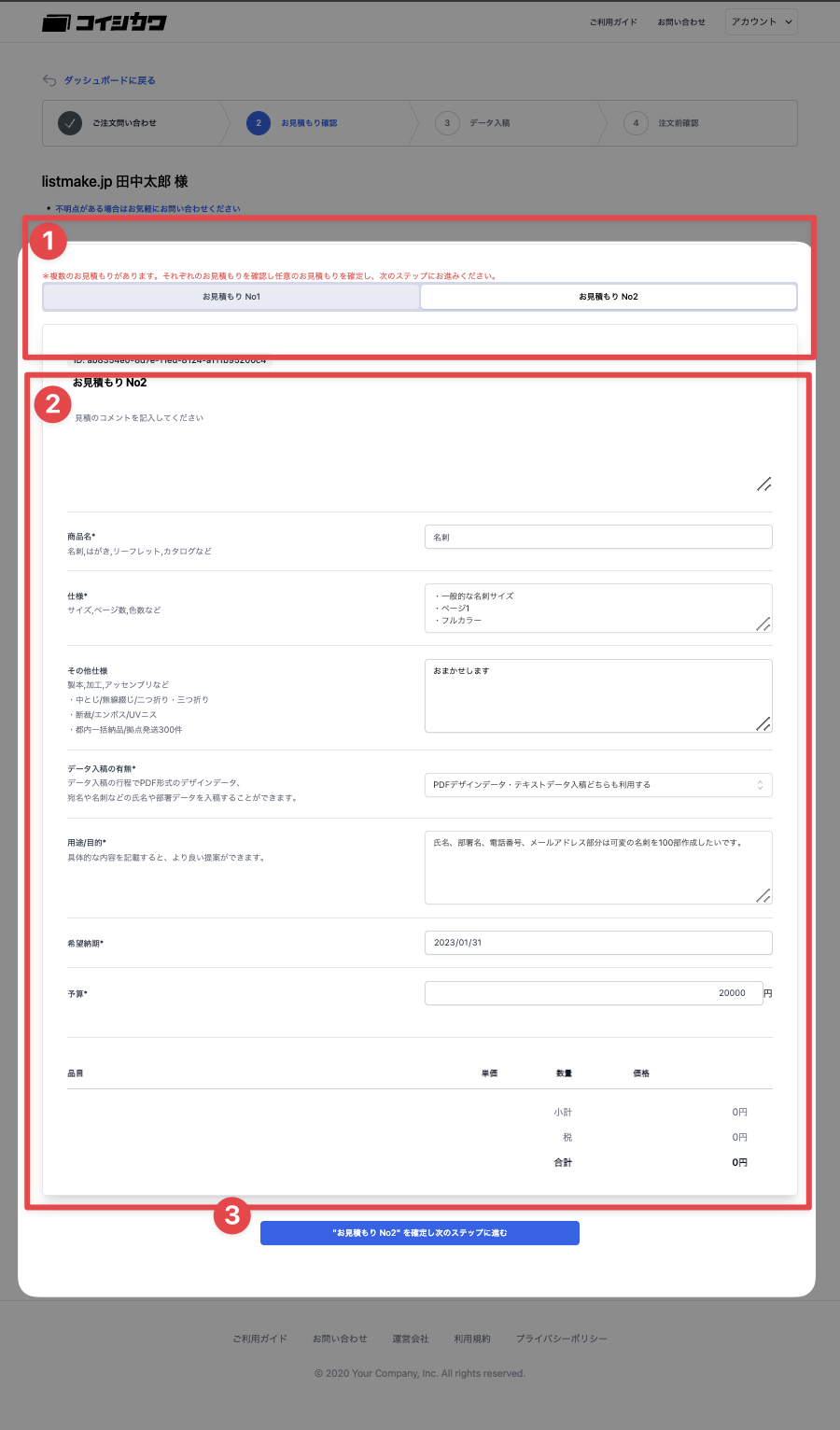Open the プライバシーポリシー footer link
The height and width of the screenshot is (1430, 840).
562,1339
